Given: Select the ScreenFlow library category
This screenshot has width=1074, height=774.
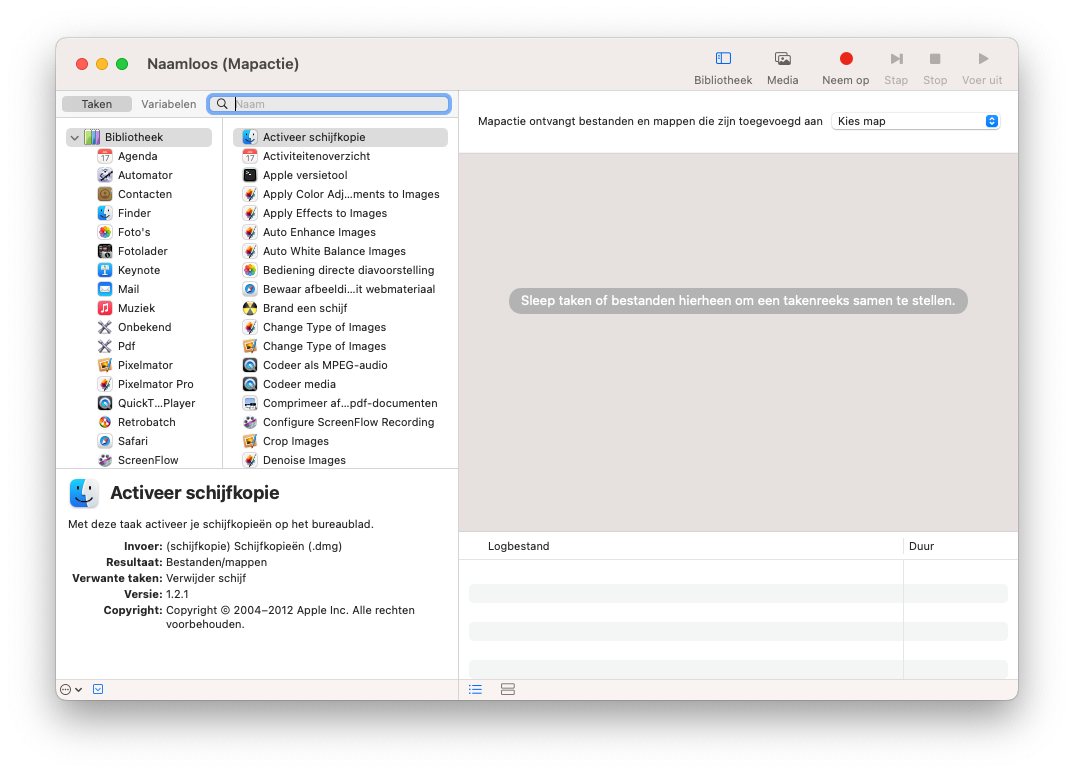Looking at the screenshot, I should click(x=147, y=460).
